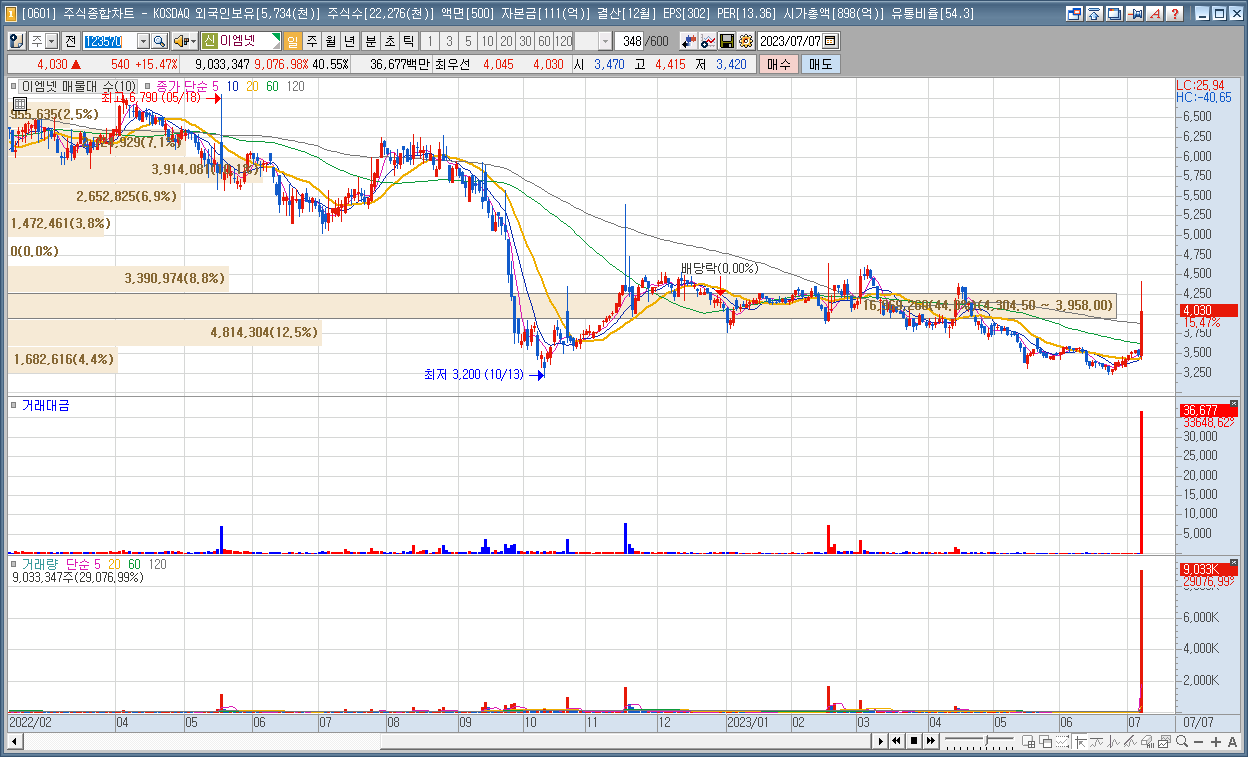Toggle the 신 button before stock name
Screen dimensions: 1248x757
tap(209, 41)
